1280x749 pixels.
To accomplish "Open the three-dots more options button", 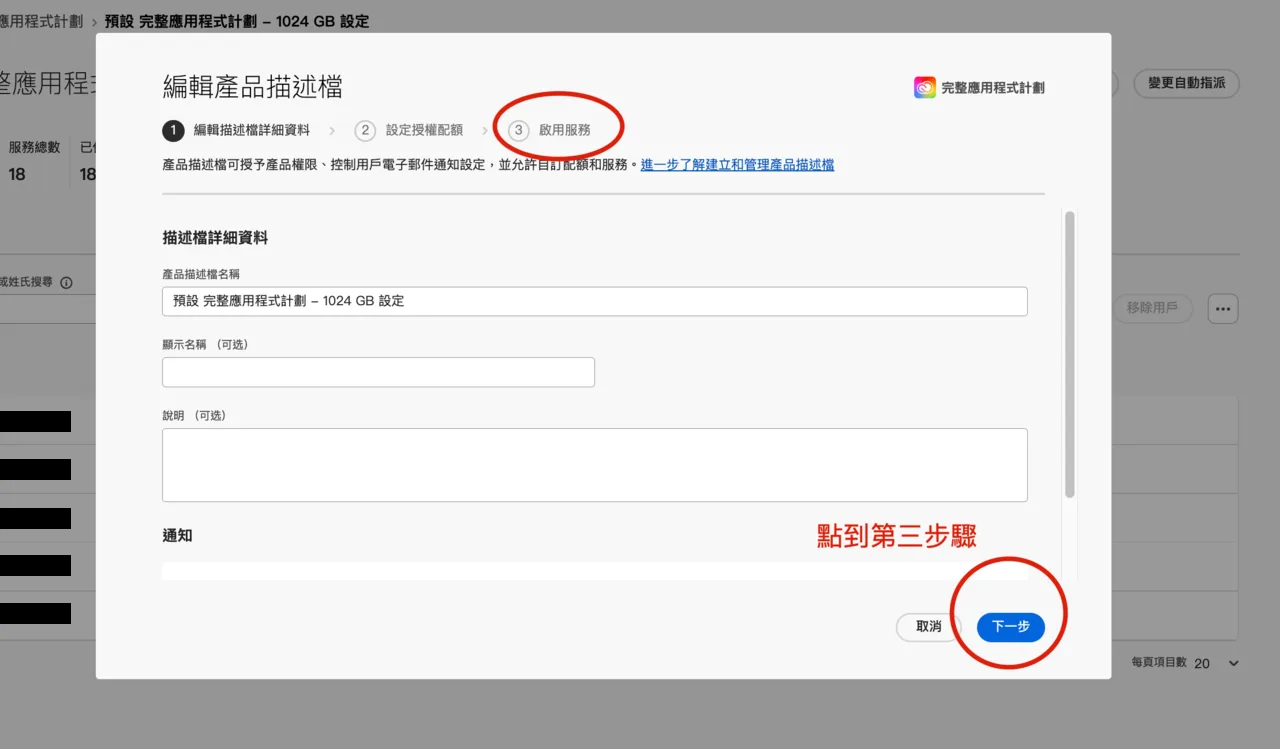I will coord(1223,309).
